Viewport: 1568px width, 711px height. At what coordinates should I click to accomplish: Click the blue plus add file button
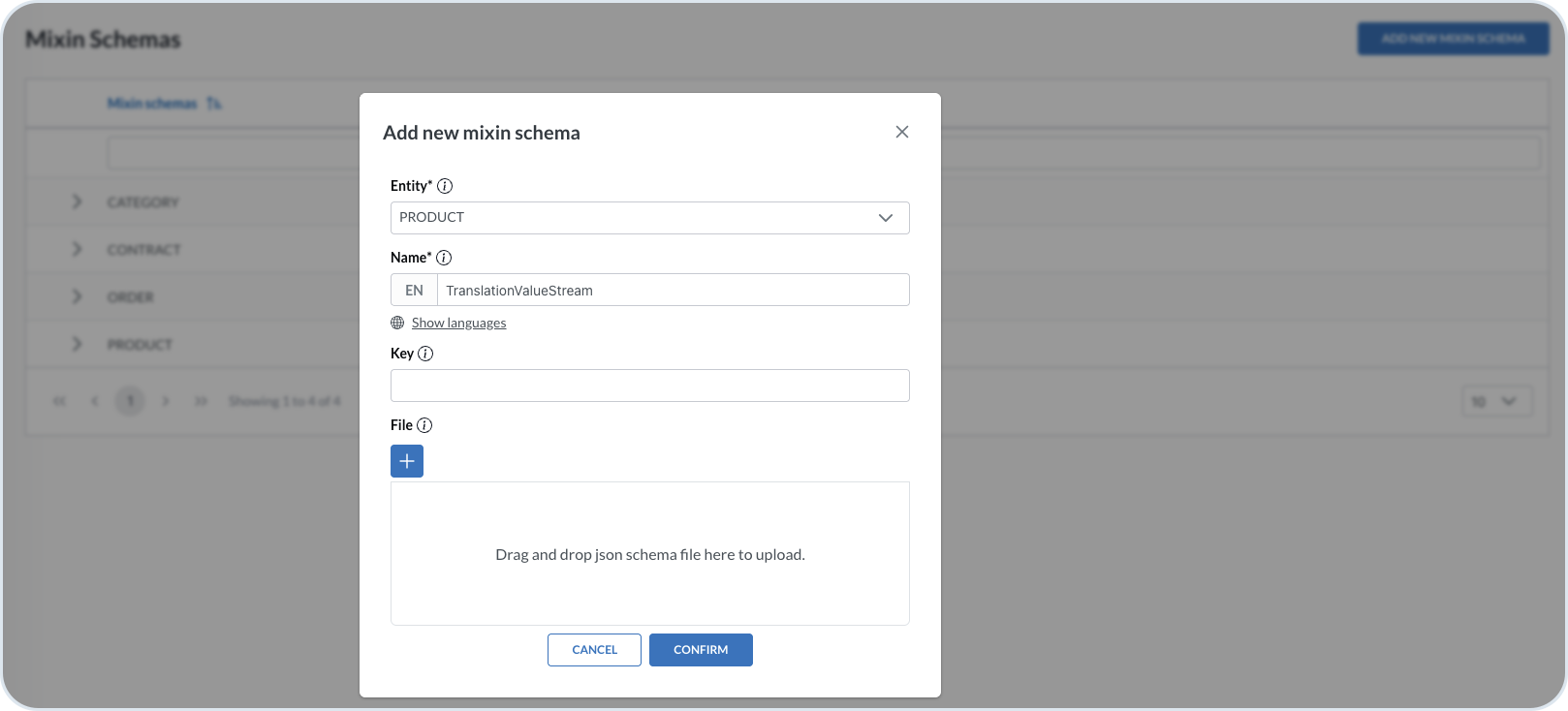pyautogui.click(x=407, y=461)
